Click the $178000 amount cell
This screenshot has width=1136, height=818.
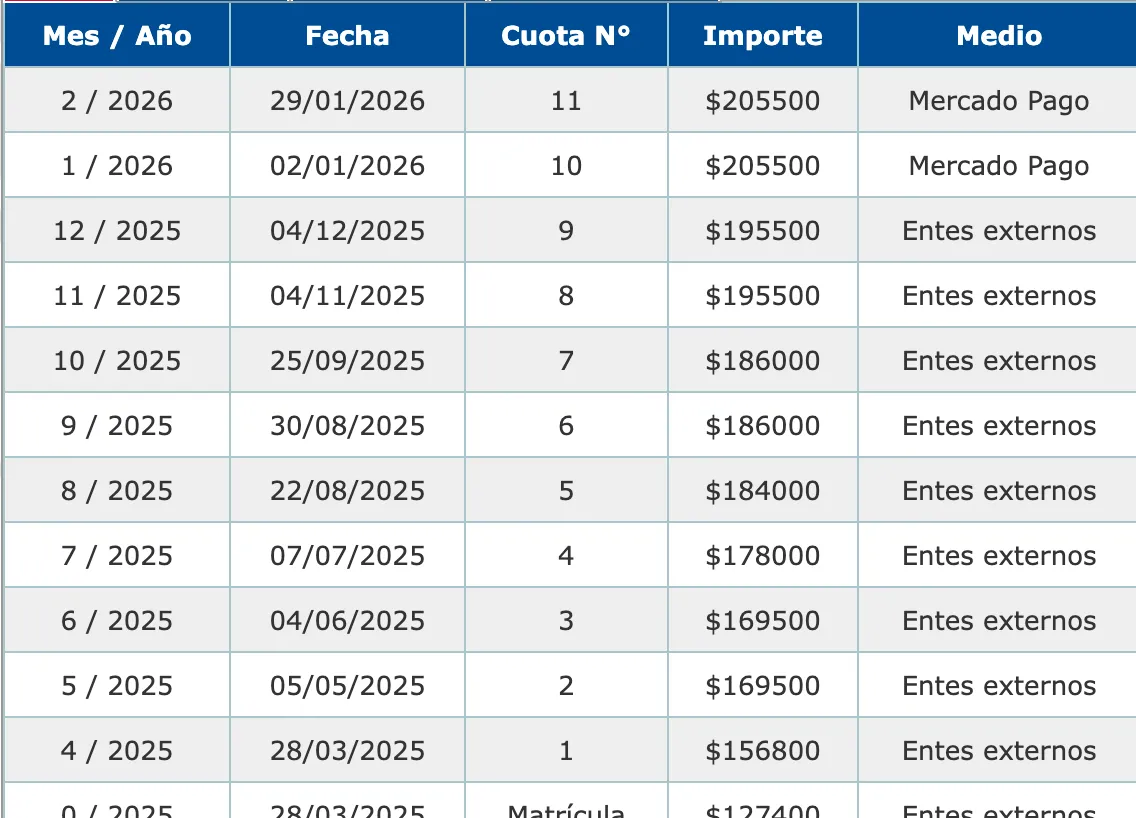click(x=762, y=556)
